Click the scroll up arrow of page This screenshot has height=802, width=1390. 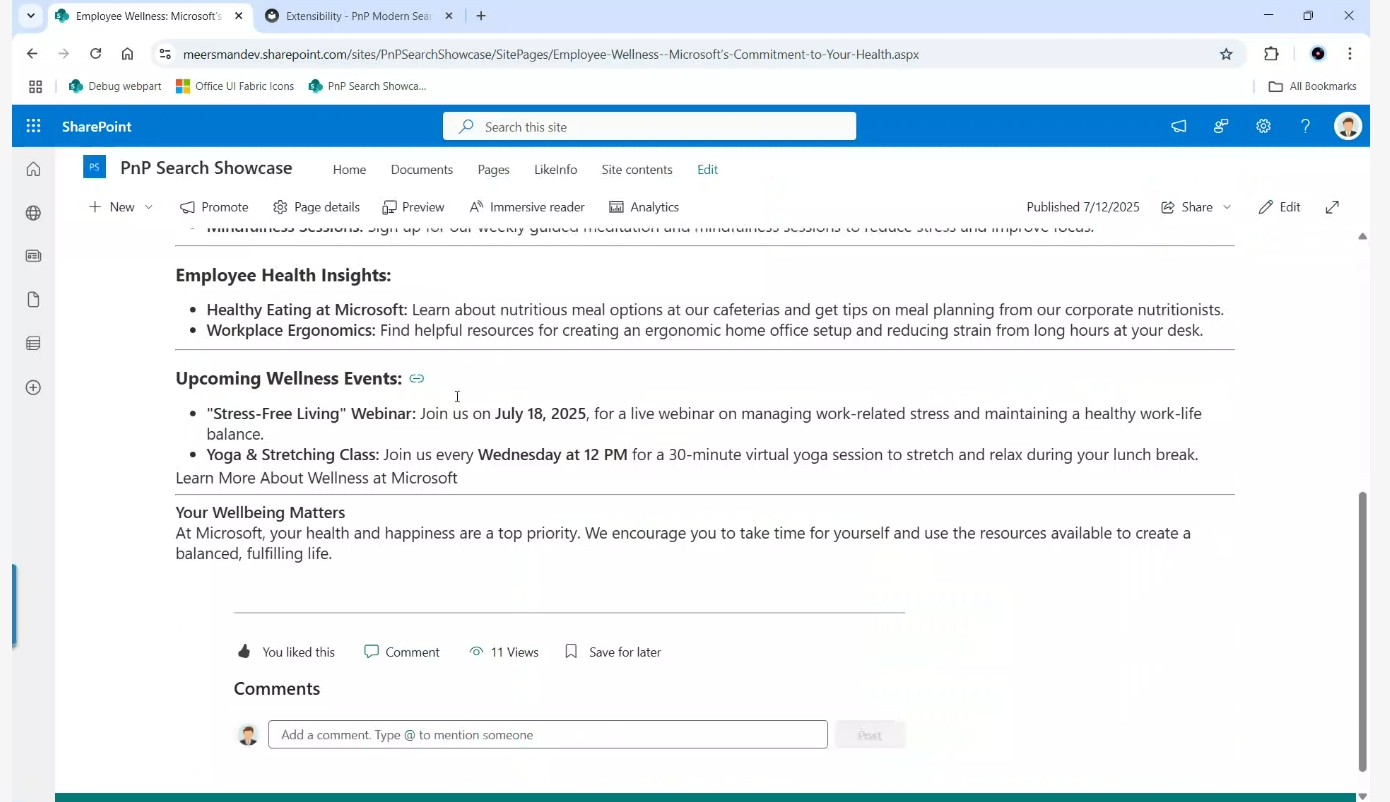(x=1362, y=237)
